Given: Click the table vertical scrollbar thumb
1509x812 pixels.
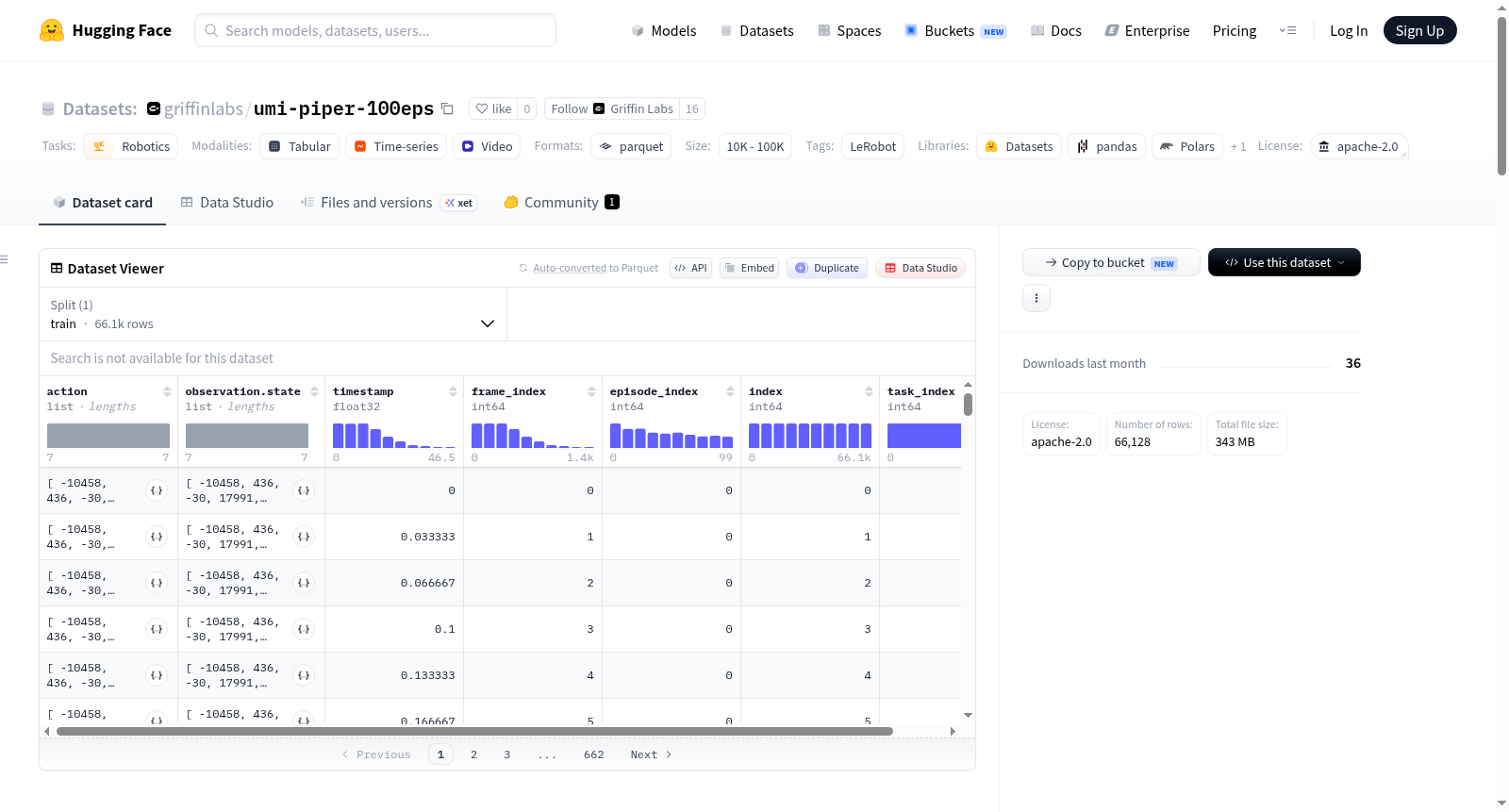Looking at the screenshot, I should pos(968,405).
